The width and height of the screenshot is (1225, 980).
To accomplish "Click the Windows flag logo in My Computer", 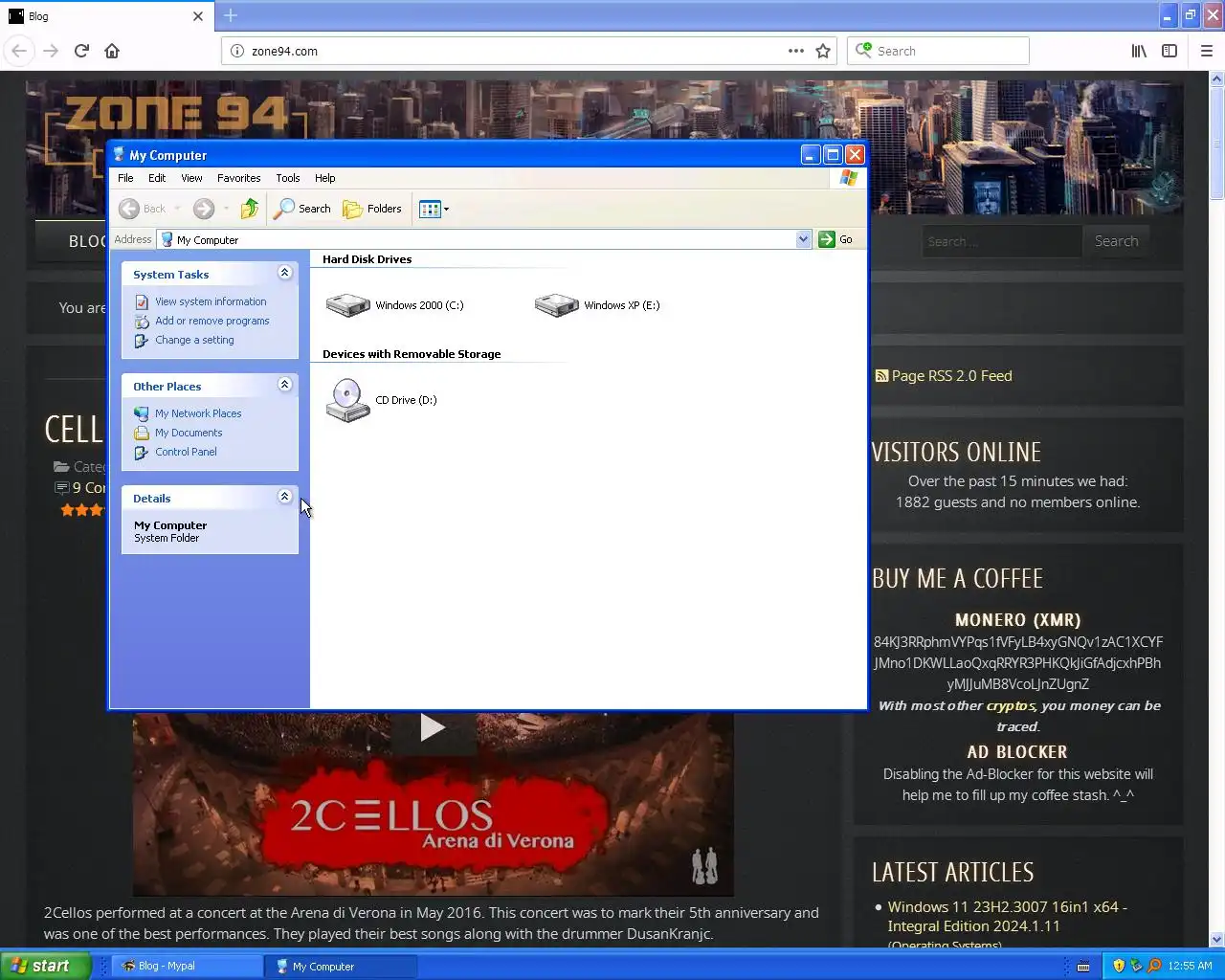I will pos(849,178).
